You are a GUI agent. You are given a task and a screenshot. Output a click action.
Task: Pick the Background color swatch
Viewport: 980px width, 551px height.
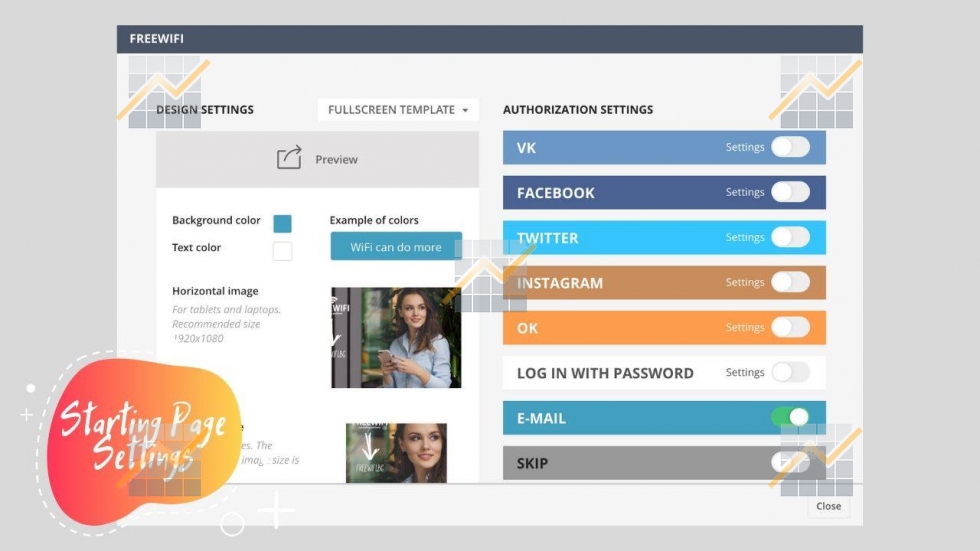coord(282,223)
